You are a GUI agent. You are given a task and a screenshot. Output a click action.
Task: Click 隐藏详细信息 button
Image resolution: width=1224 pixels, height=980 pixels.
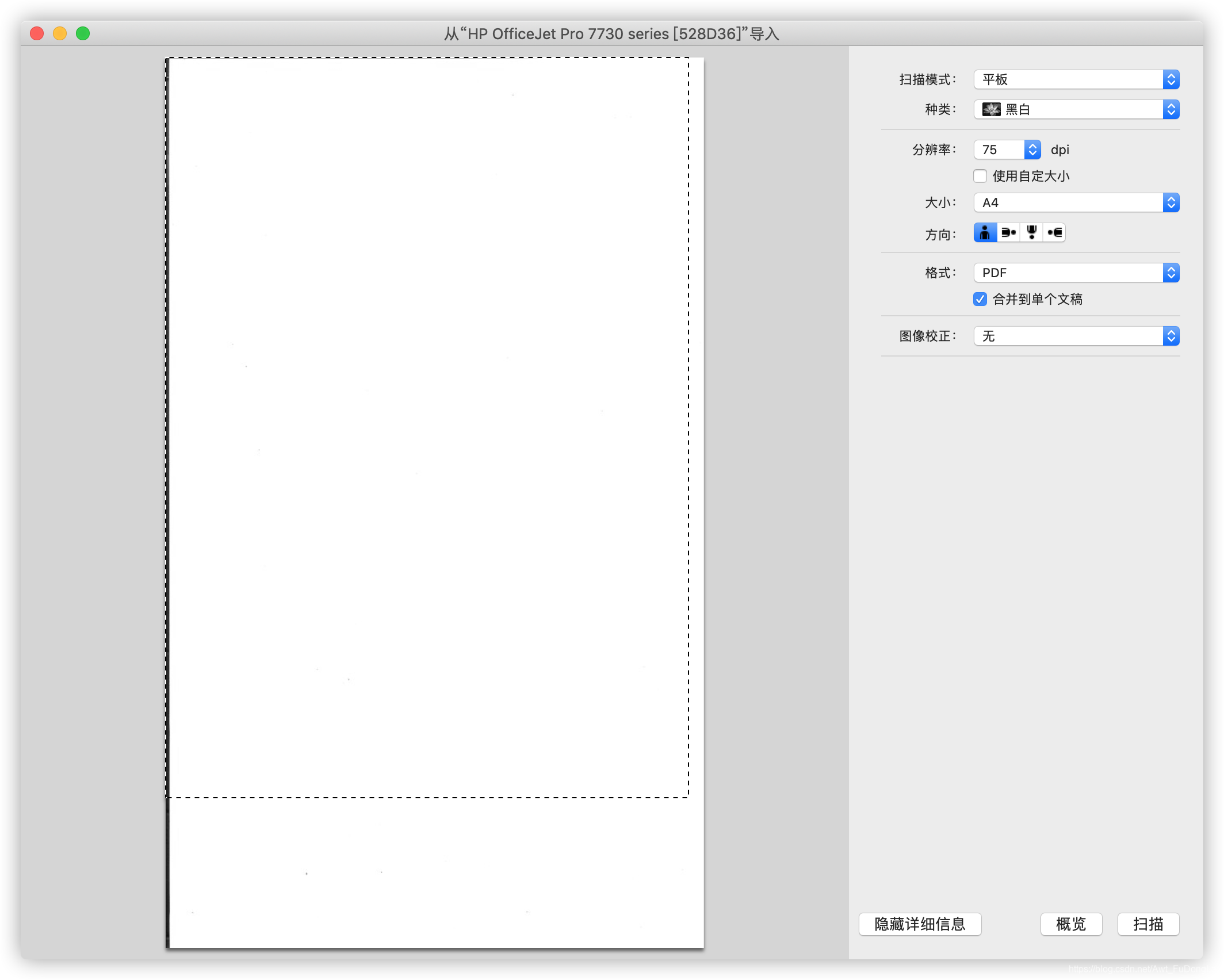[920, 924]
